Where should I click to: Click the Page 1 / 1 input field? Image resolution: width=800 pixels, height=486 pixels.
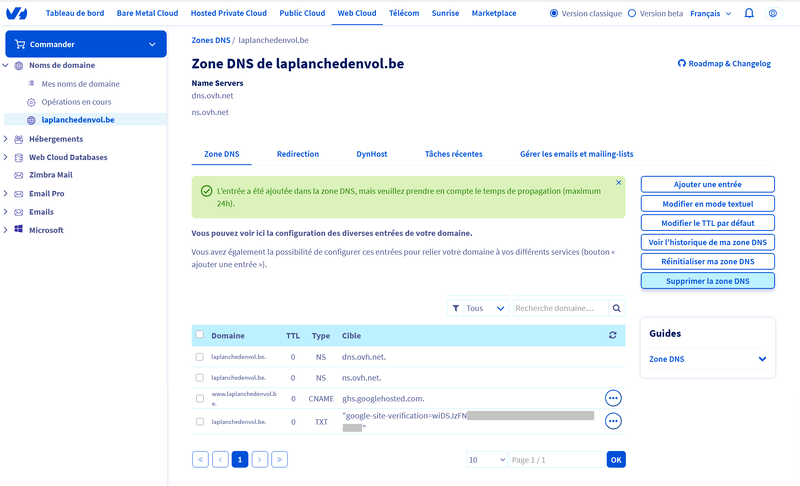click(x=557, y=459)
